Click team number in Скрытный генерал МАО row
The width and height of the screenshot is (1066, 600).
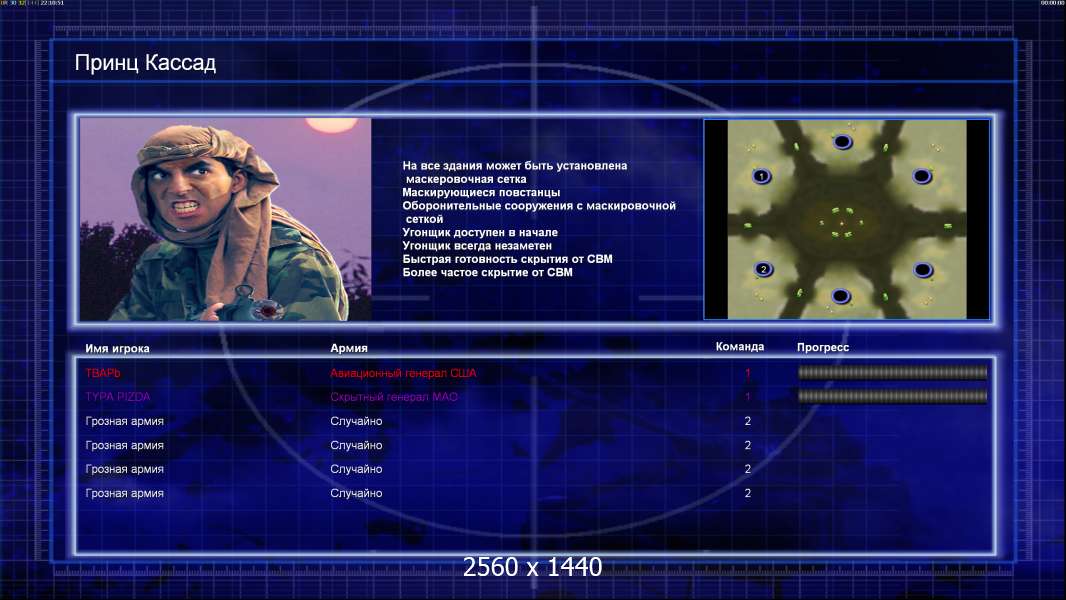pos(747,397)
